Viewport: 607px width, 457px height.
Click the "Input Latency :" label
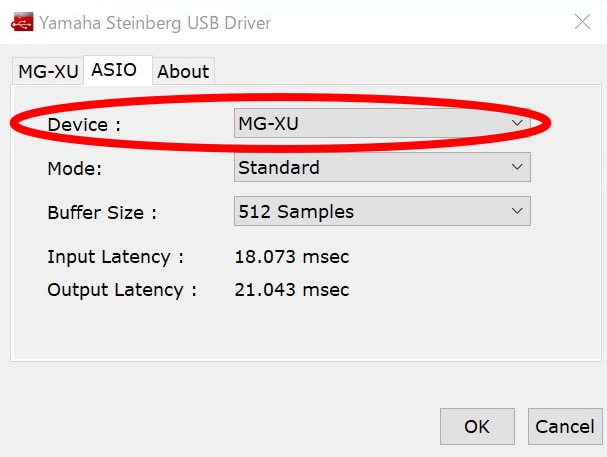coord(116,257)
